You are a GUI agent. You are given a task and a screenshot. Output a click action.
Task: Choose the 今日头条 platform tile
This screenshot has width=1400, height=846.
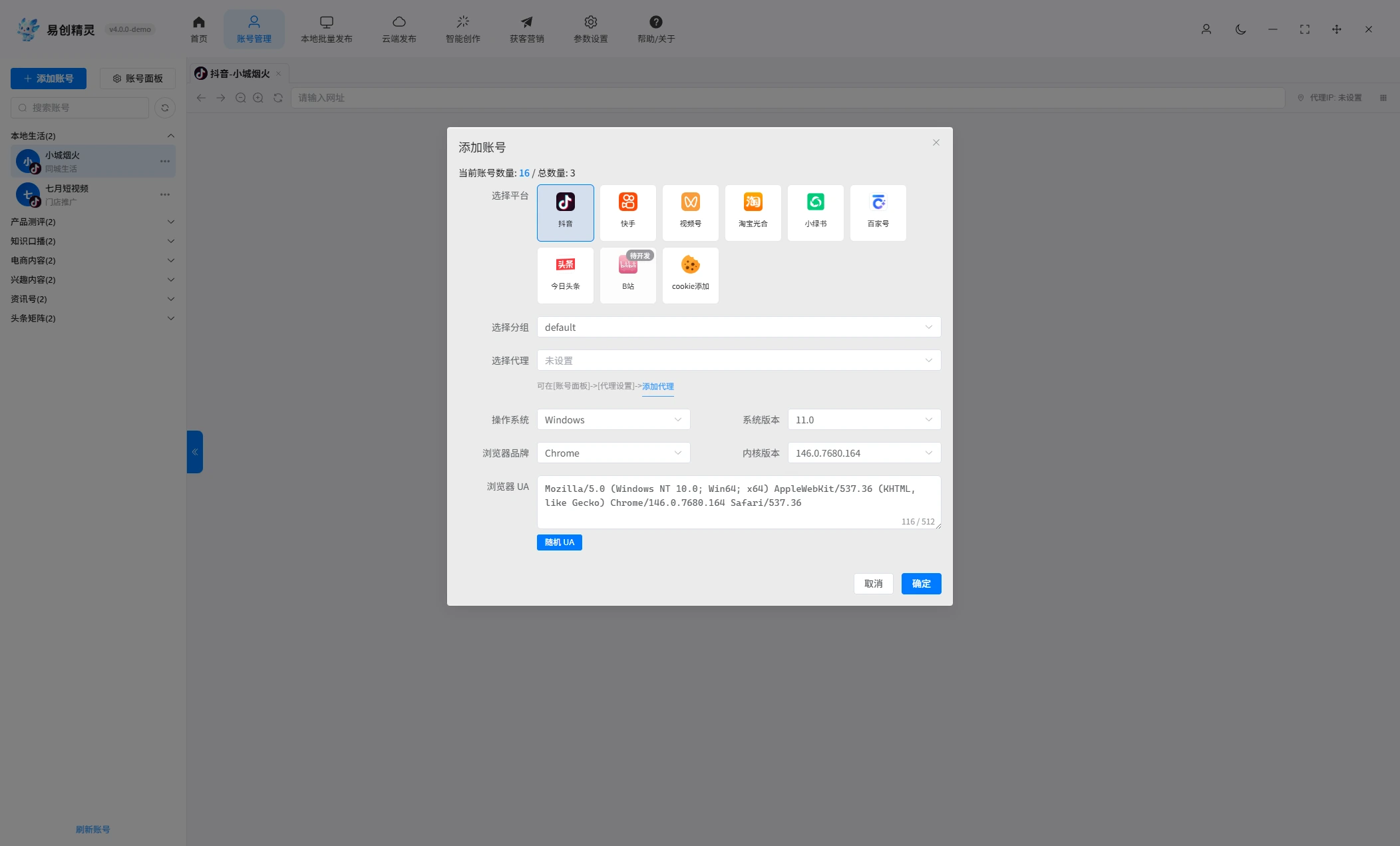pos(565,275)
